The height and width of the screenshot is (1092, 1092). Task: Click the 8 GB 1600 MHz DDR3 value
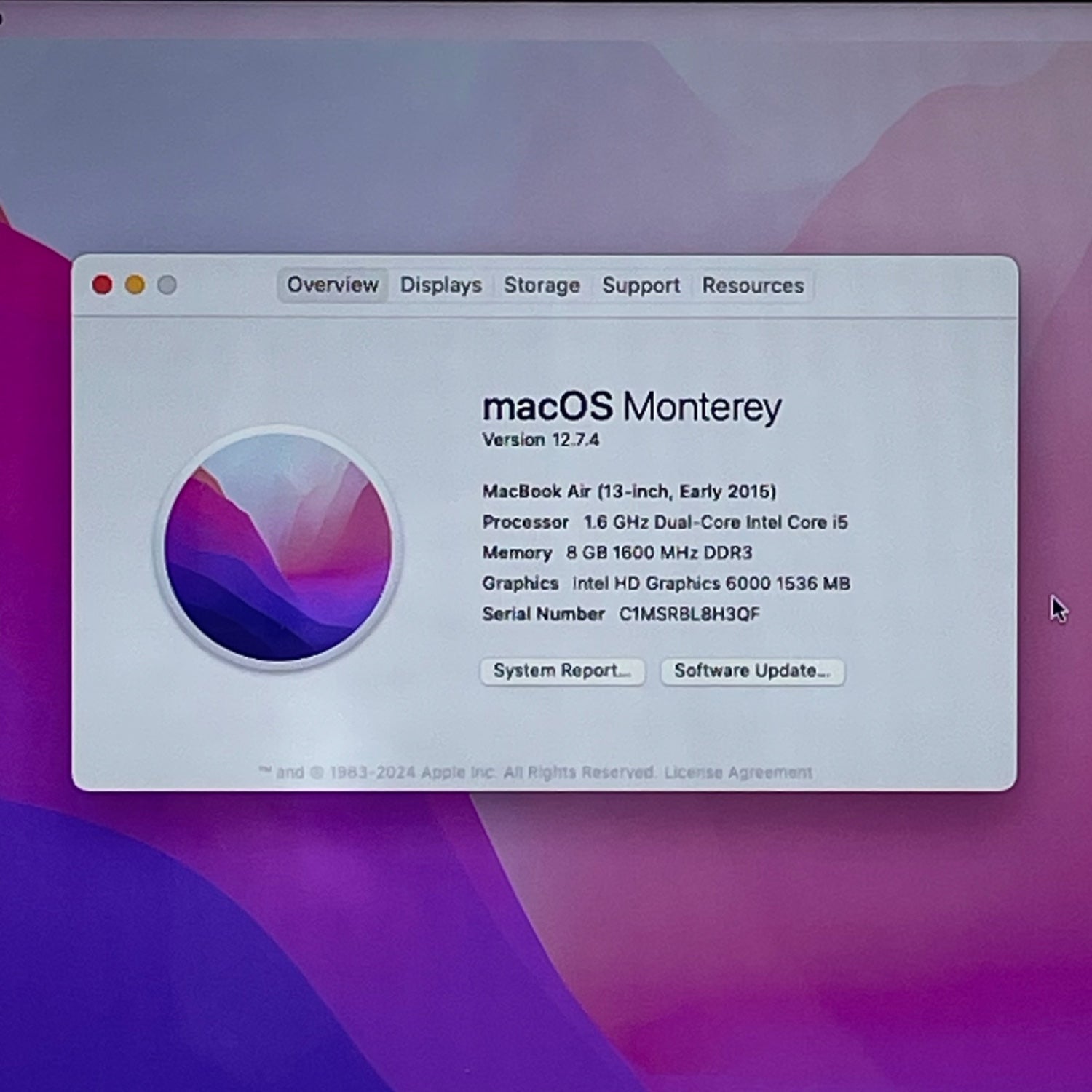[659, 553]
